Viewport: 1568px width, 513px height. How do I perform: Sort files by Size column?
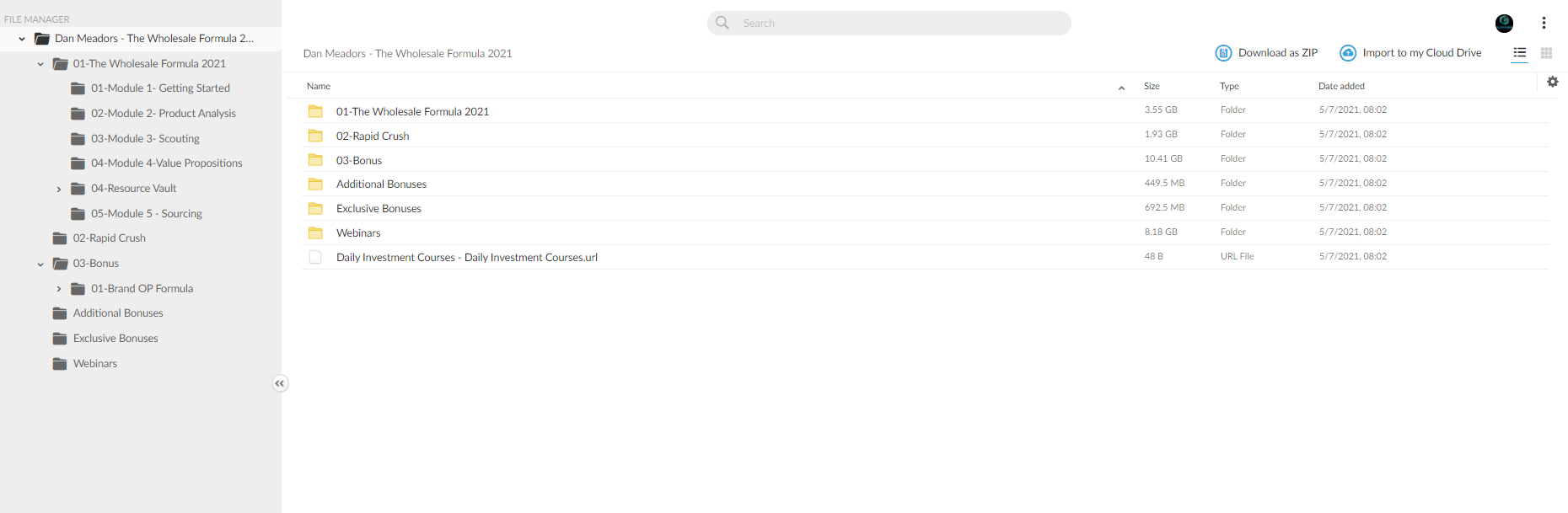[1152, 86]
